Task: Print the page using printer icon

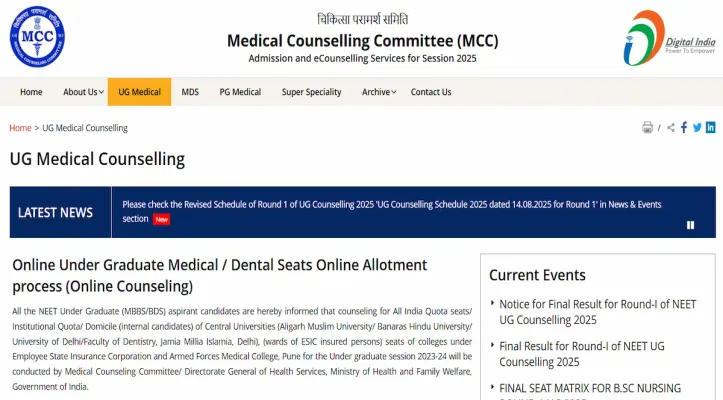Action: [647, 127]
